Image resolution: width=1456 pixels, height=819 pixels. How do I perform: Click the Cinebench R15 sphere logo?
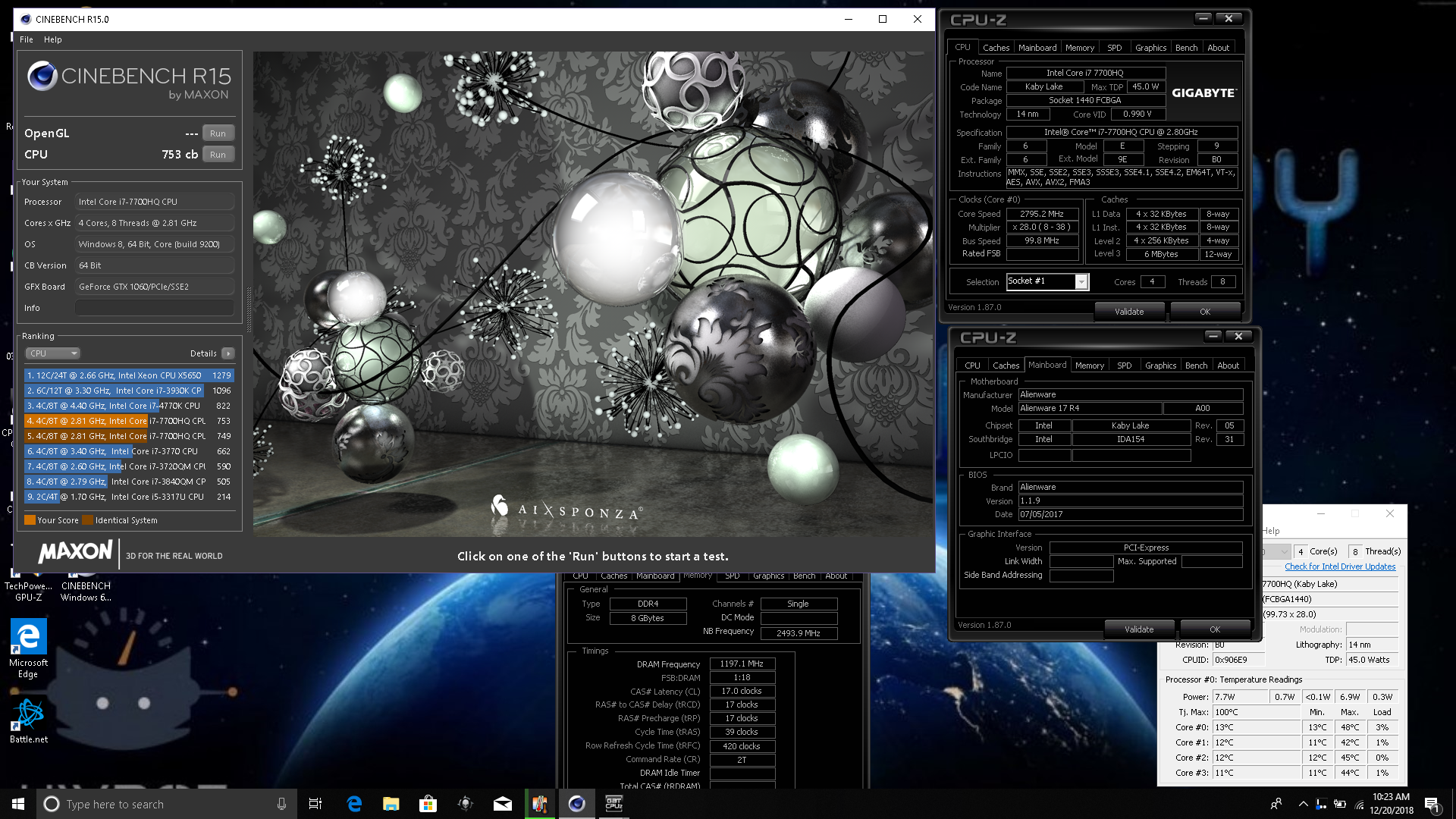point(42,77)
